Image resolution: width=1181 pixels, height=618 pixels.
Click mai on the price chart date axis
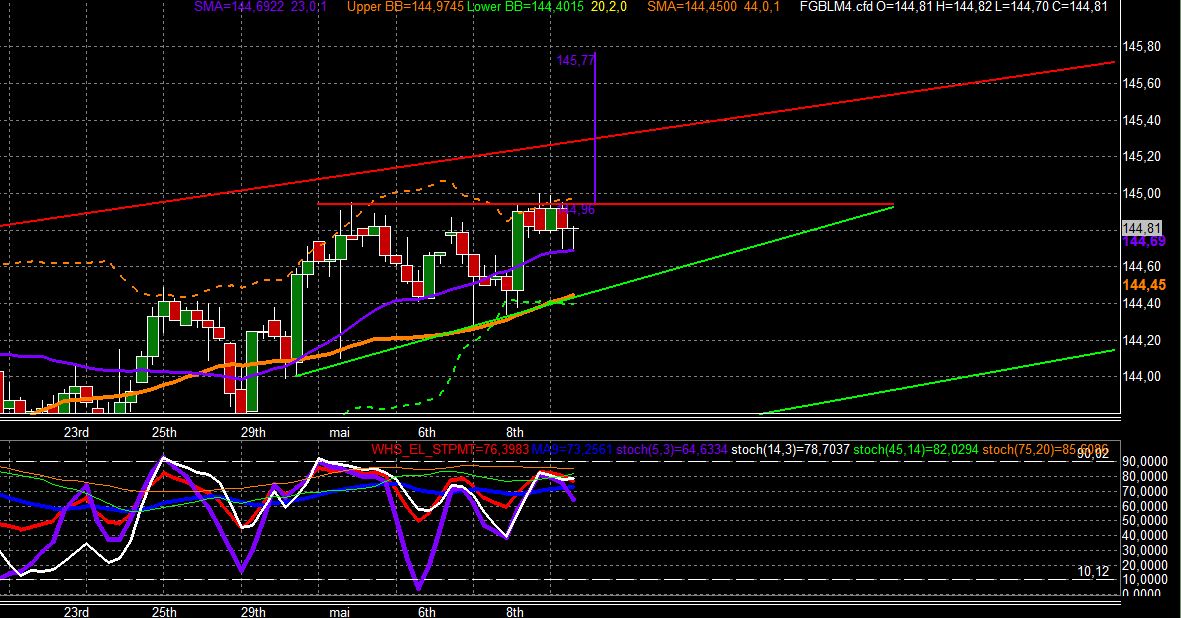(x=340, y=432)
